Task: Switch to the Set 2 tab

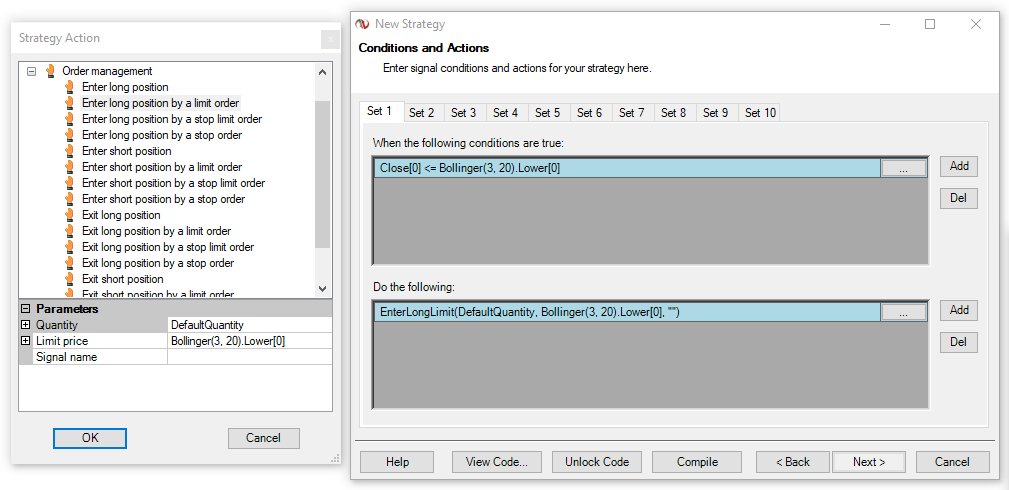Action: [421, 113]
